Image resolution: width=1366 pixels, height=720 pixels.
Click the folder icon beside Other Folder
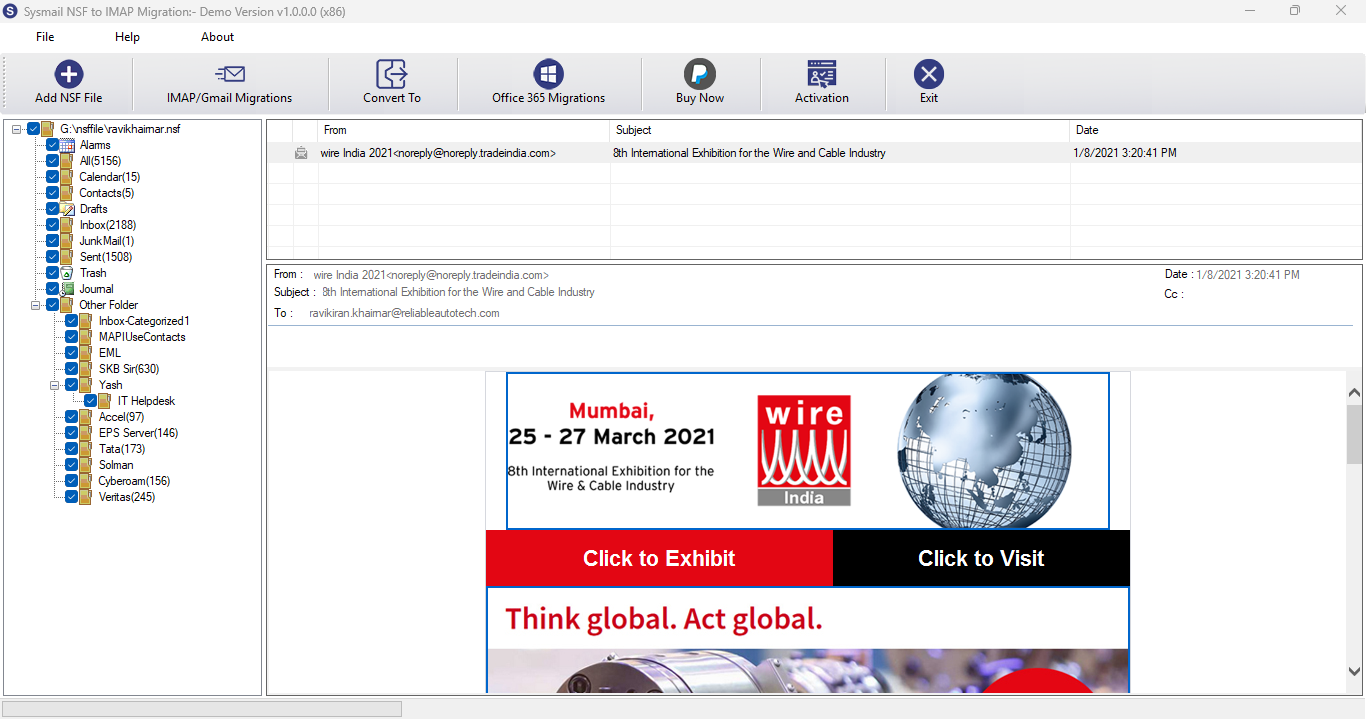68,305
